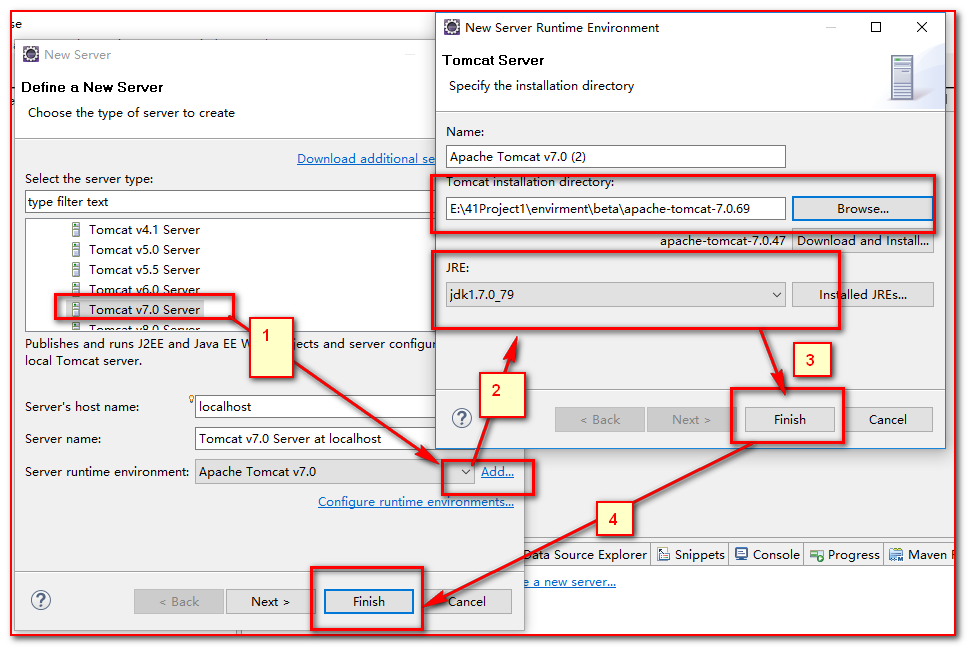Click the Add... runtime link
Image resolution: width=967 pixels, height=647 pixels.
(497, 472)
